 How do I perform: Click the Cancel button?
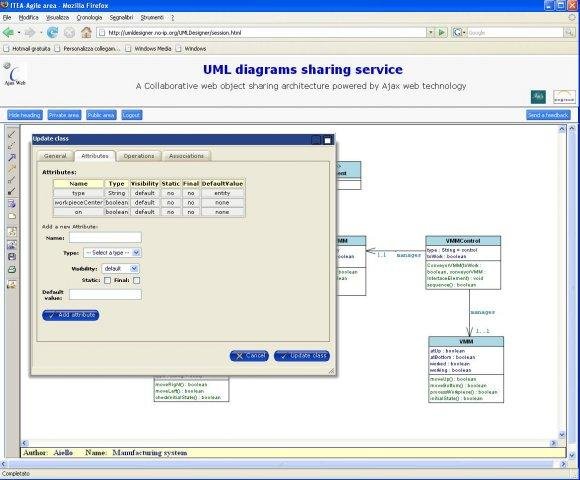249,356
